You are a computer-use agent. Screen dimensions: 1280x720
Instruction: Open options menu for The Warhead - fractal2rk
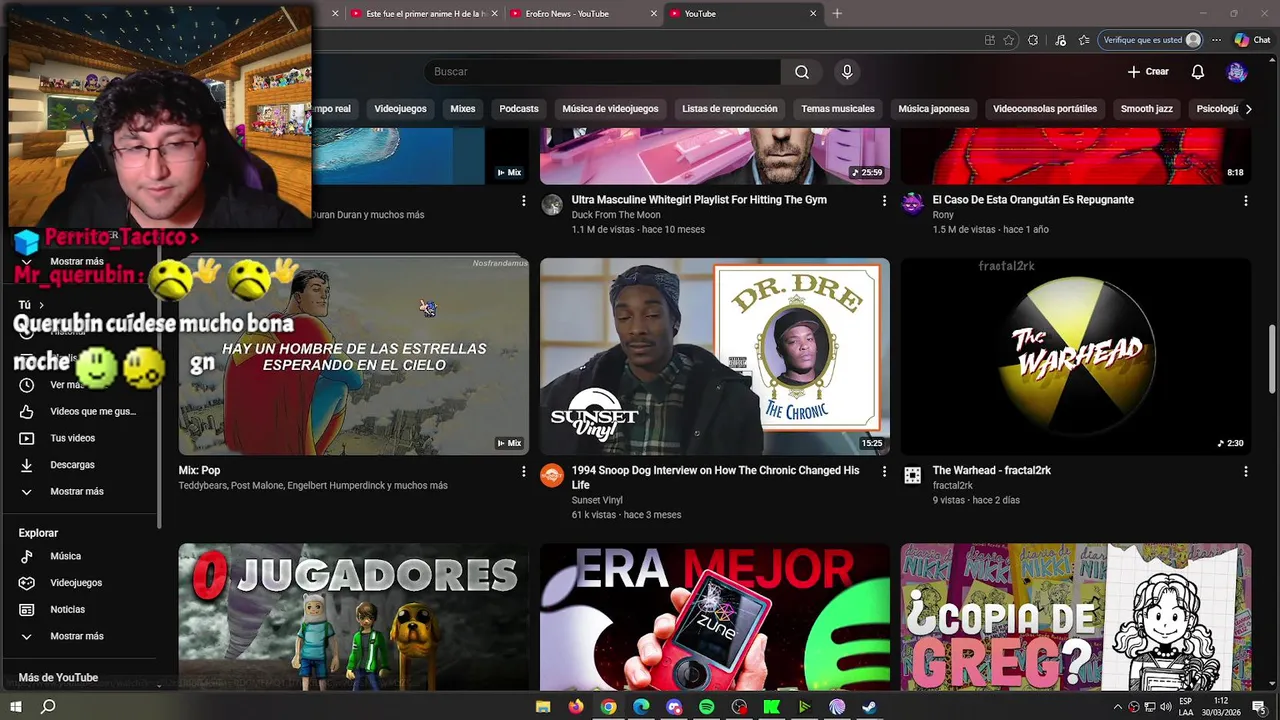click(x=1245, y=472)
